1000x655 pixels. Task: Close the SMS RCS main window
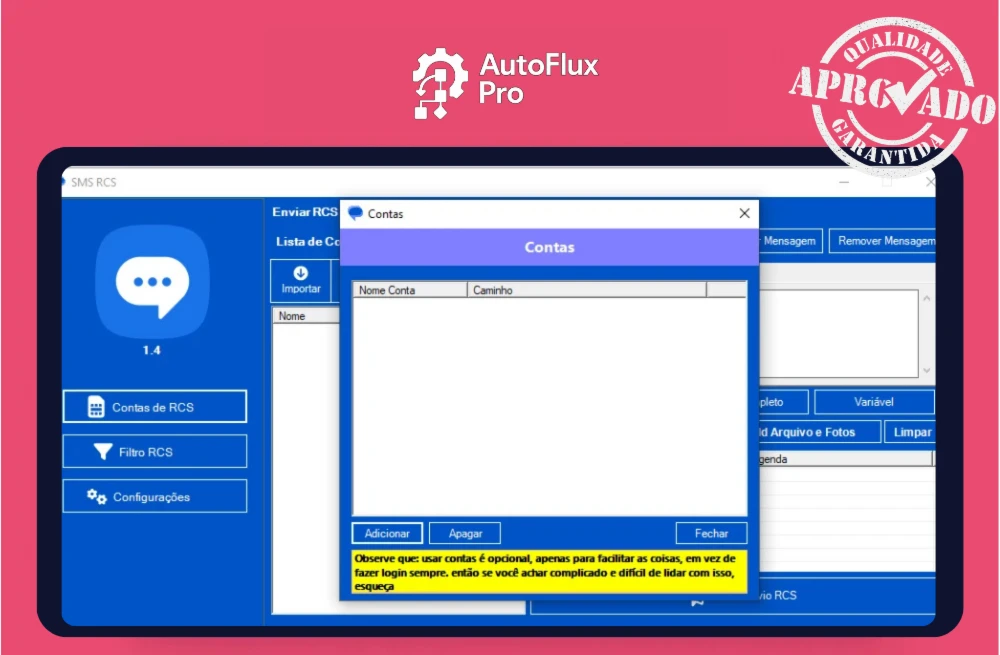[x=929, y=182]
